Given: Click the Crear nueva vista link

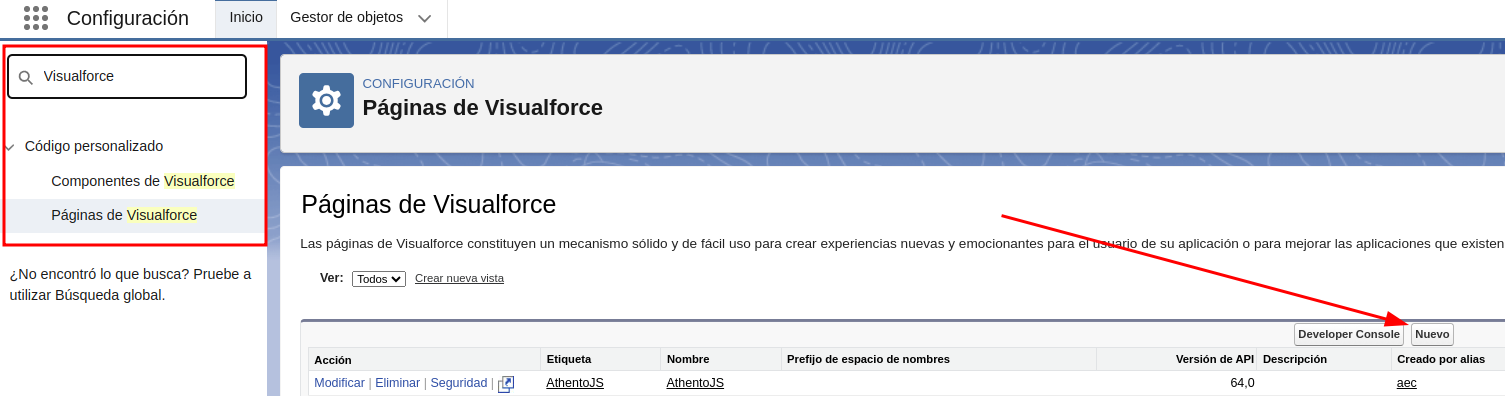Looking at the screenshot, I should click(x=459, y=278).
